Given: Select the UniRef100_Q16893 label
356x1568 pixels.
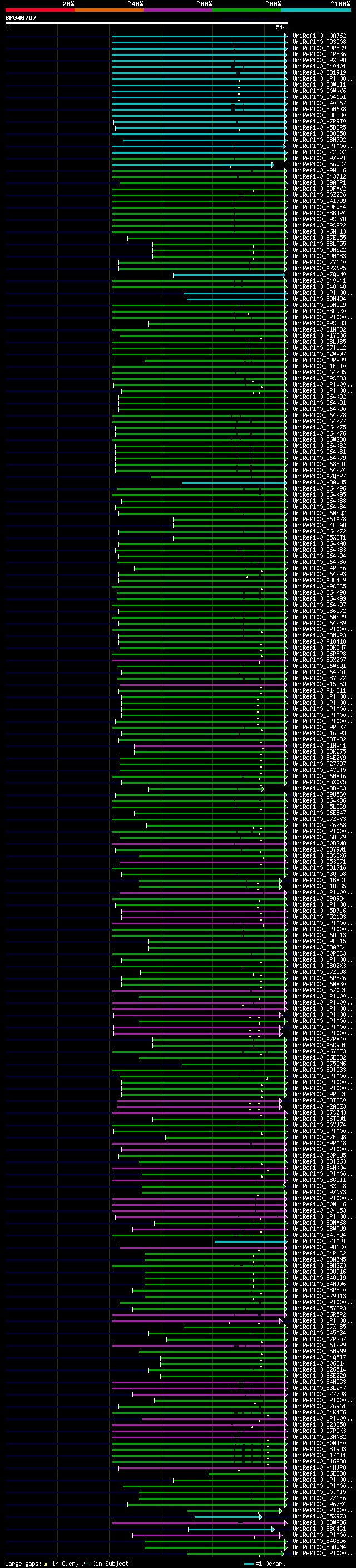Looking at the screenshot, I should coord(319,734).
